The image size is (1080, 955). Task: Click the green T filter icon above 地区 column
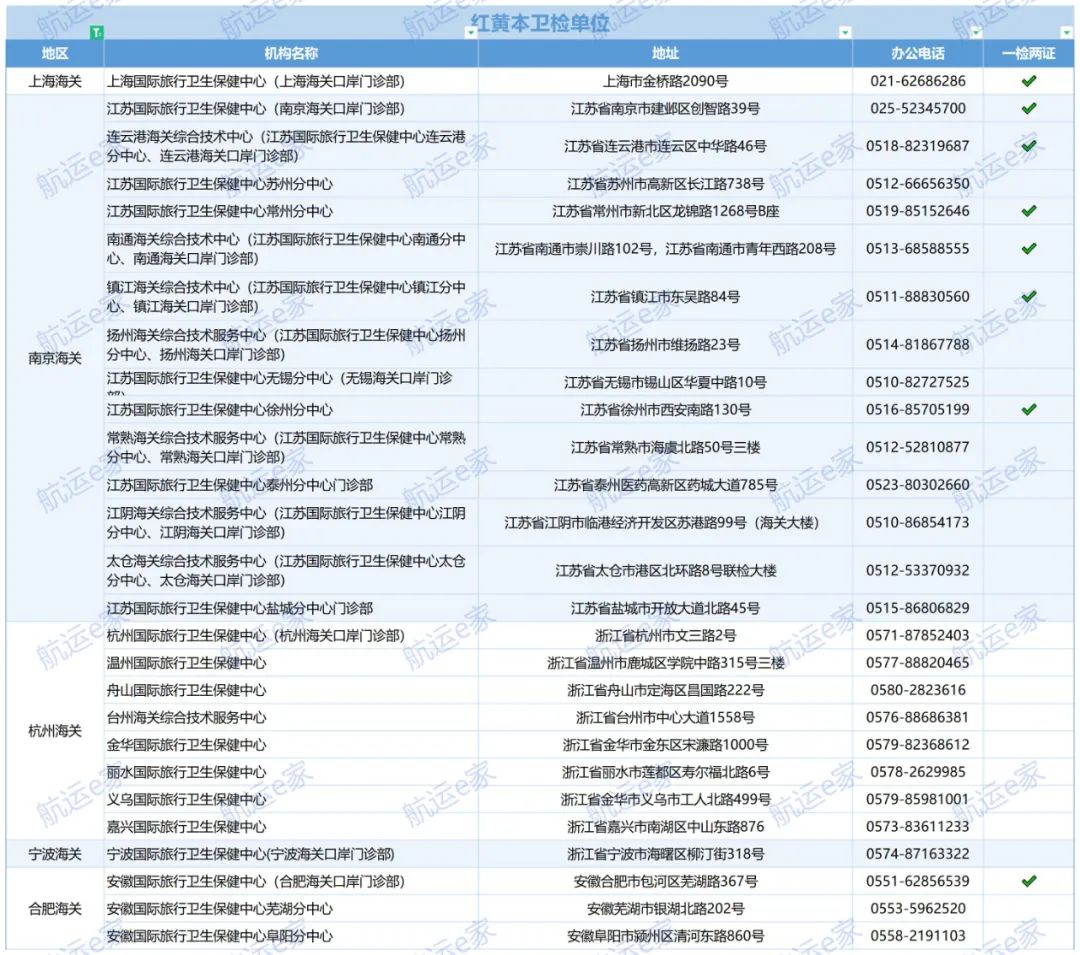(95, 33)
